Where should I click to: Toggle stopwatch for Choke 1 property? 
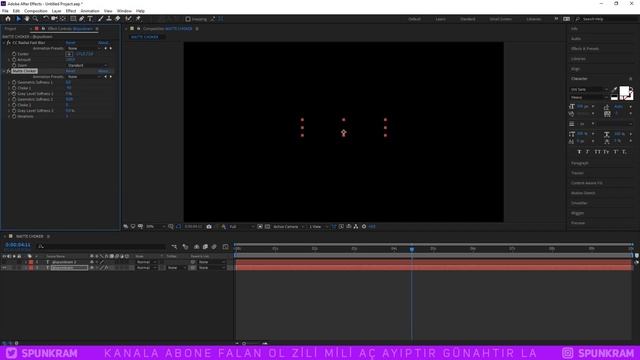[14, 88]
